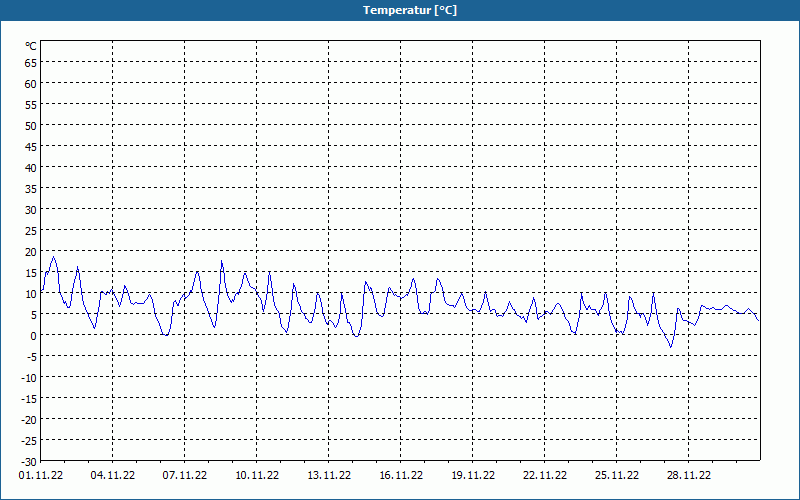Click the -20 value on temperature axis
Image resolution: width=800 pixels, height=500 pixels.
[29, 420]
